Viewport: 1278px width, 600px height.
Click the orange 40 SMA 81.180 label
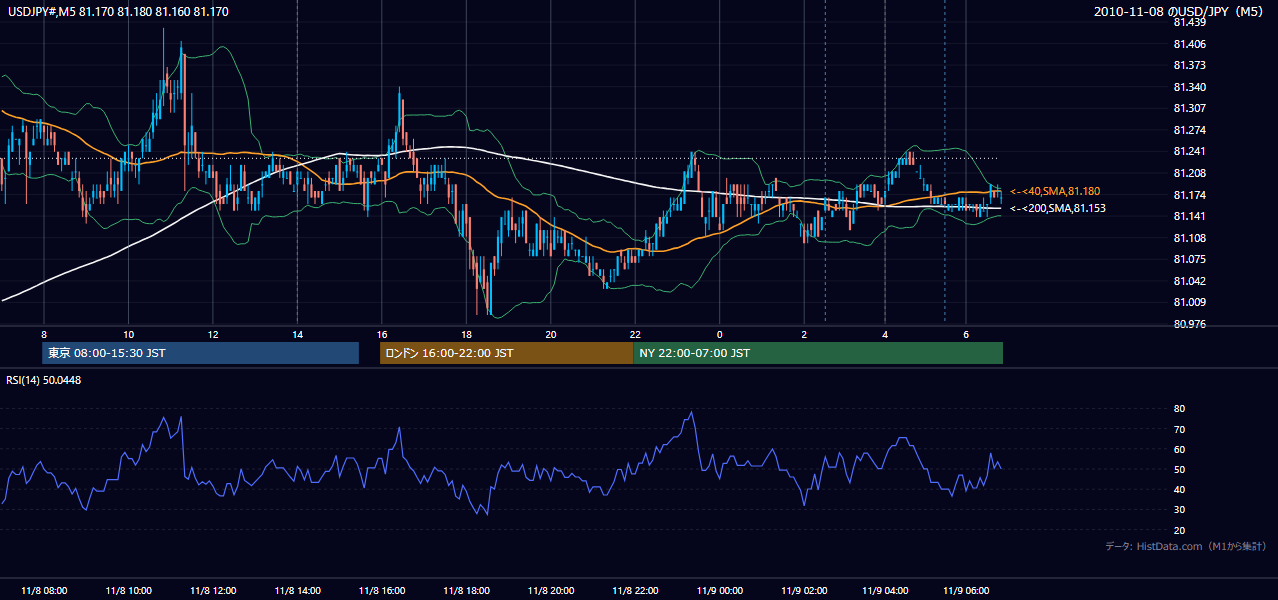click(x=1056, y=191)
